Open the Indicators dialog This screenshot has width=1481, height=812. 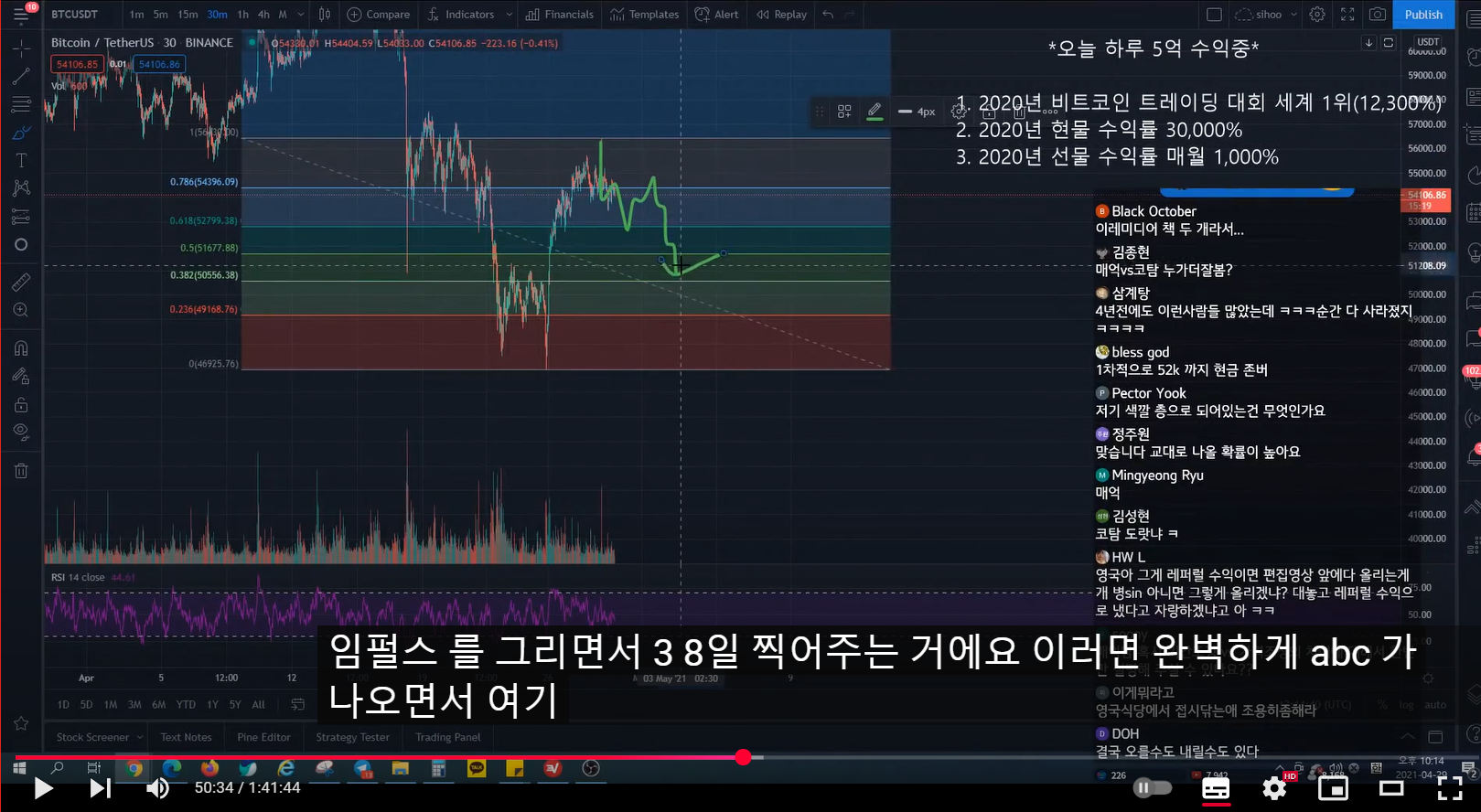click(x=461, y=15)
